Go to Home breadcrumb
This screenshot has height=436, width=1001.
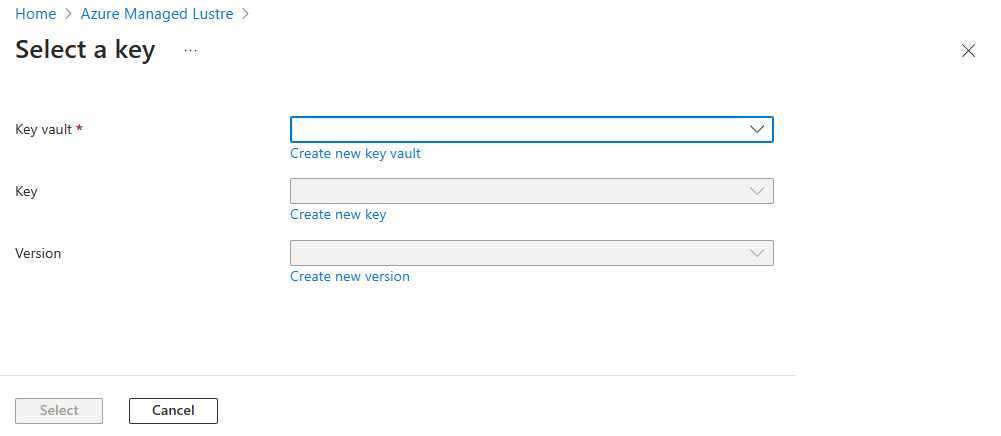35,14
